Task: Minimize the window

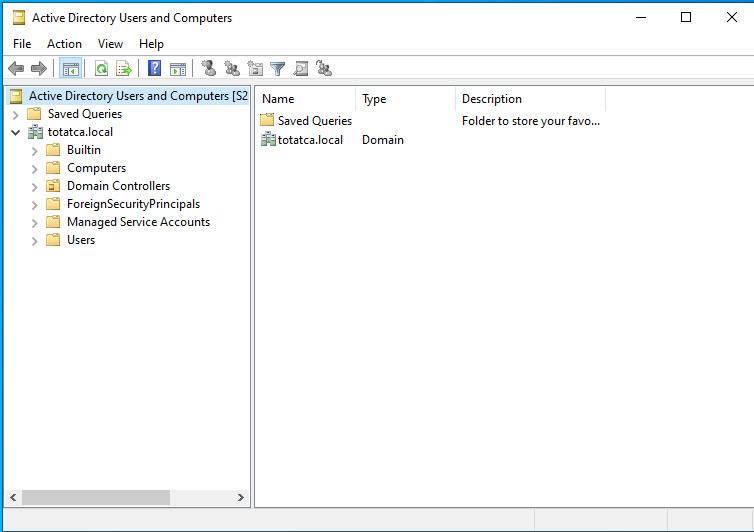Action: coord(641,18)
